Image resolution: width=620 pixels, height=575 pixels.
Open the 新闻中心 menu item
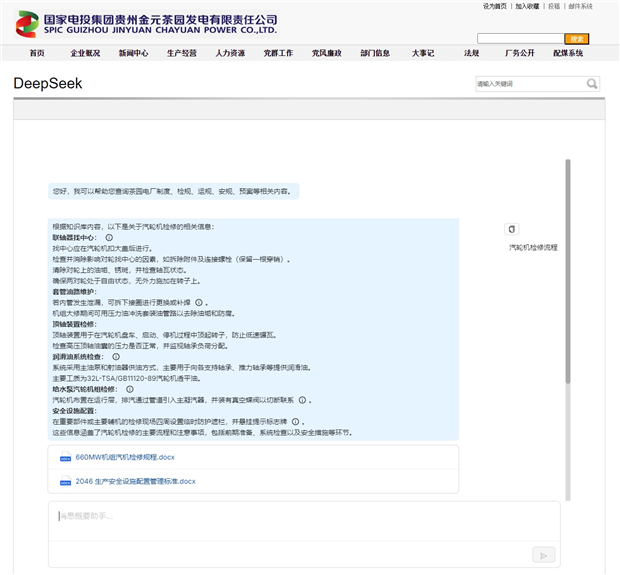tap(134, 53)
